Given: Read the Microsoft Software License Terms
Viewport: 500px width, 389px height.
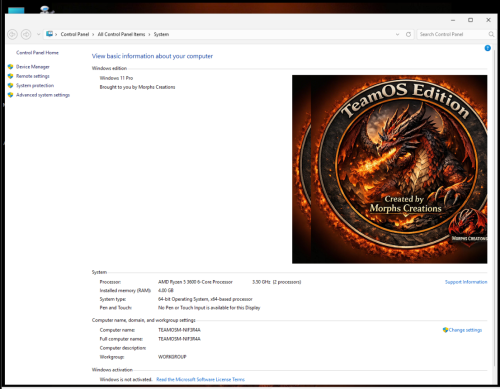Looking at the screenshot, I should point(200,379).
